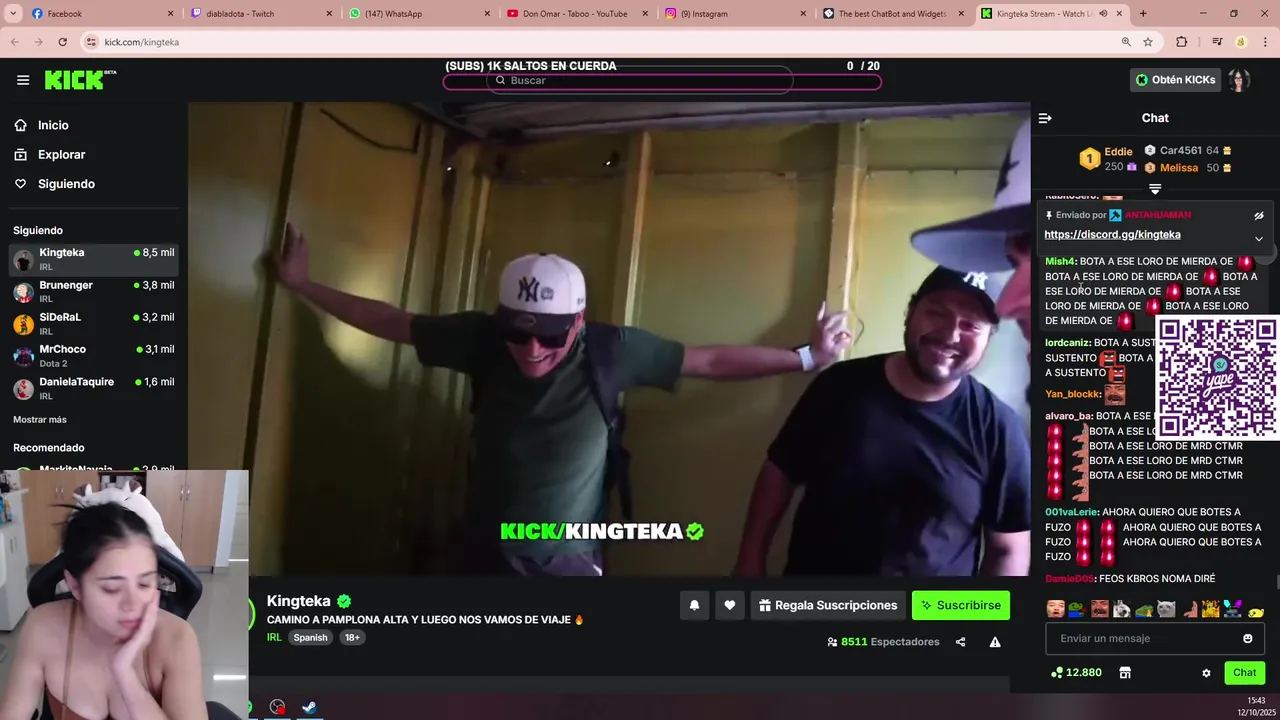
Task: Open Siguiendo in sidebar
Action: click(66, 184)
